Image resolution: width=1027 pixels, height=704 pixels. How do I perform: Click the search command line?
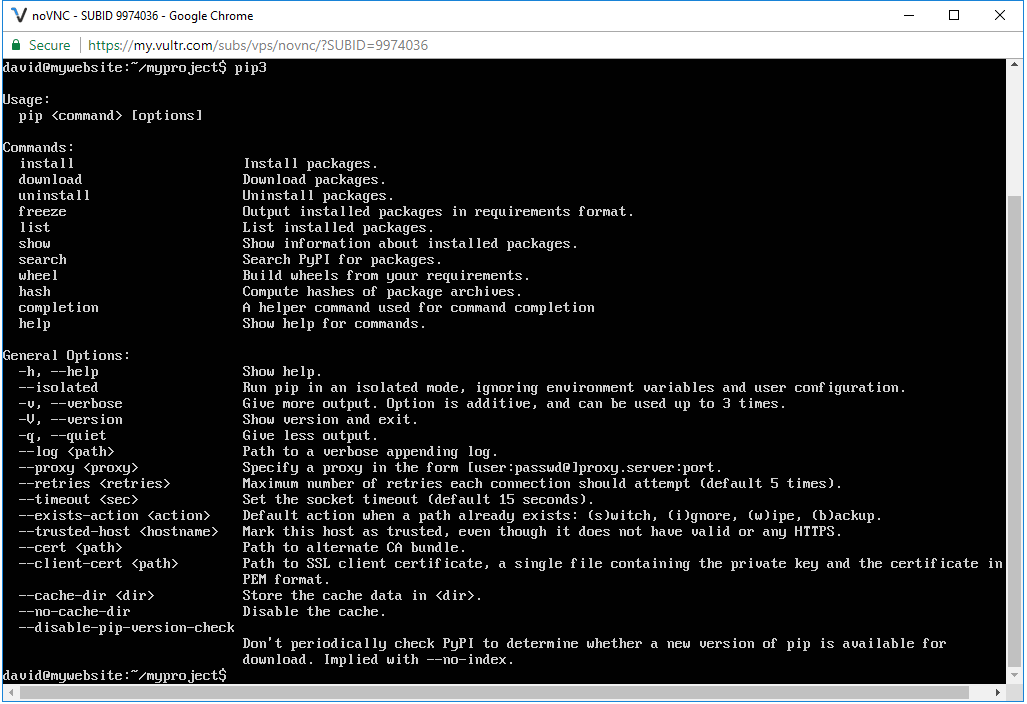[42, 259]
